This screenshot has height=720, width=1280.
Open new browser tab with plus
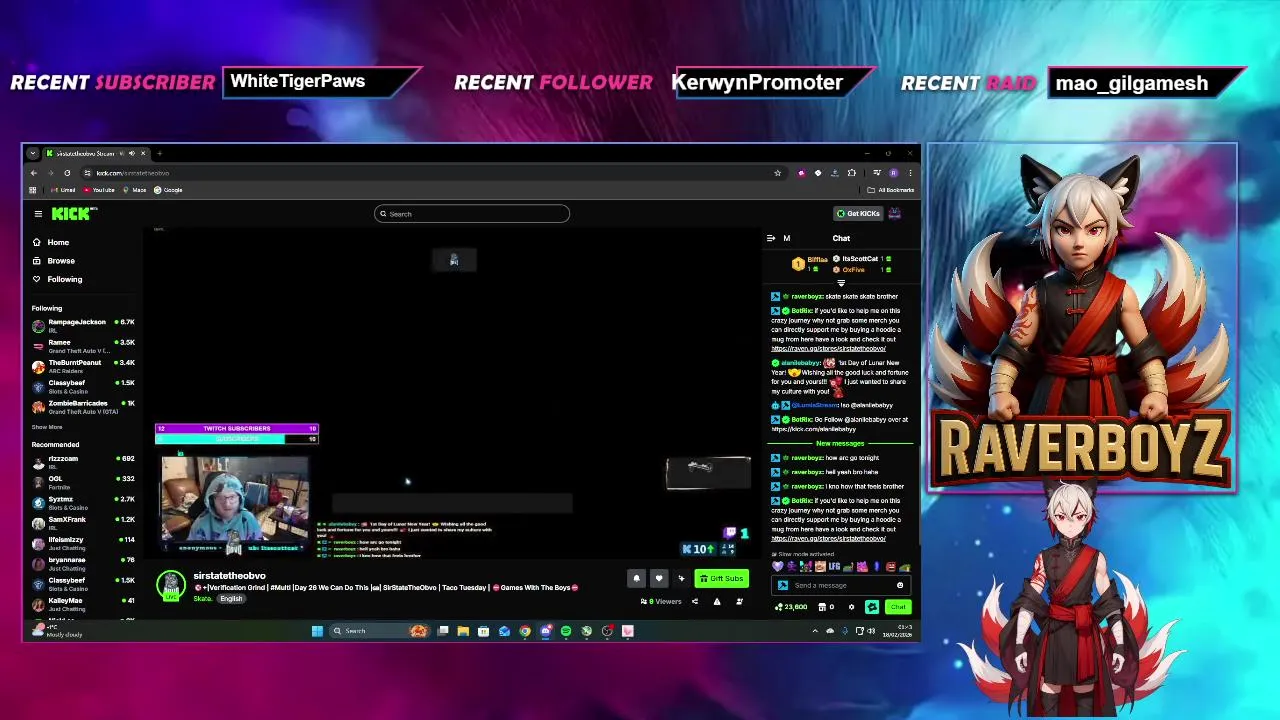coord(159,153)
